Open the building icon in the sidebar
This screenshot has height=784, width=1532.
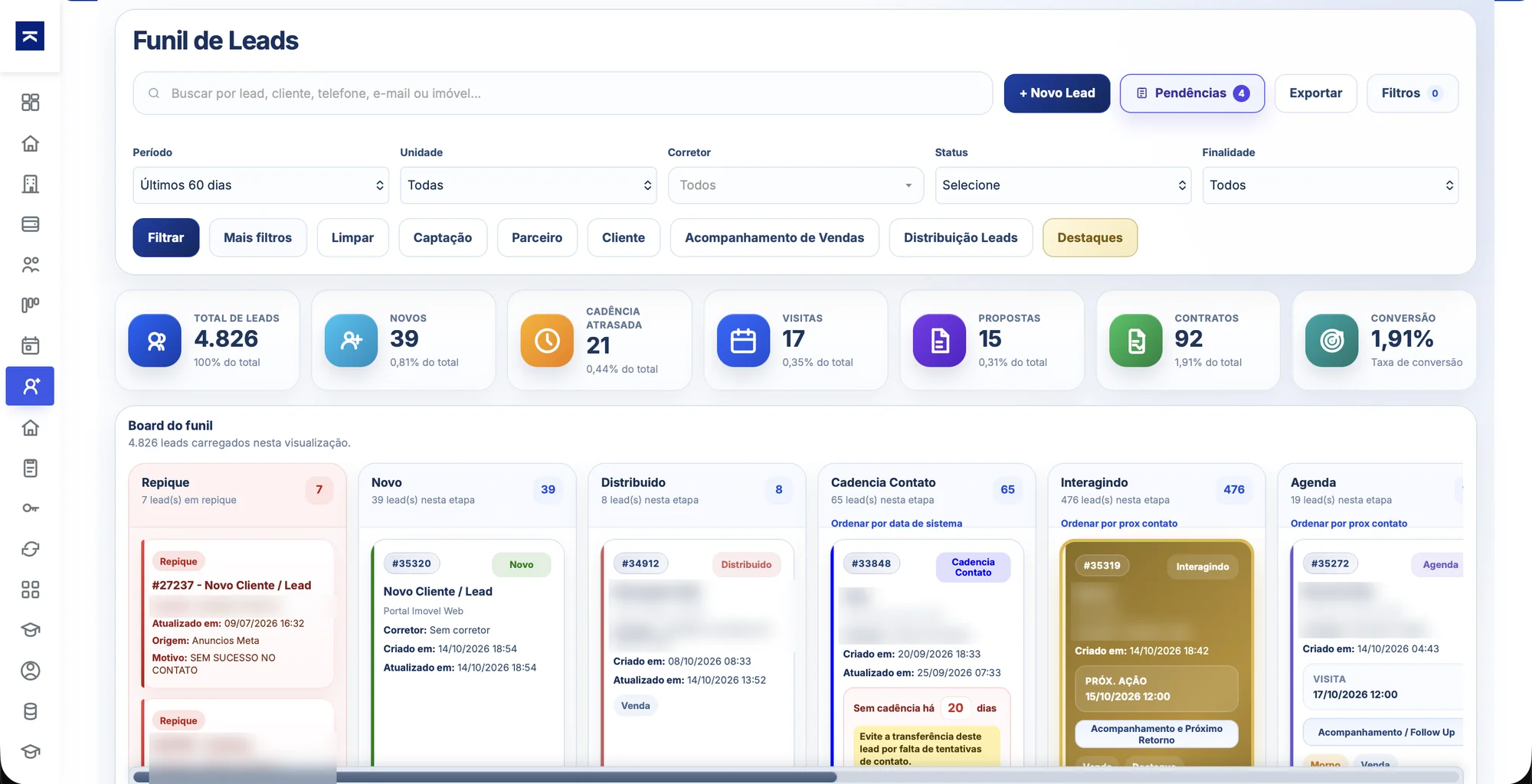[x=30, y=184]
